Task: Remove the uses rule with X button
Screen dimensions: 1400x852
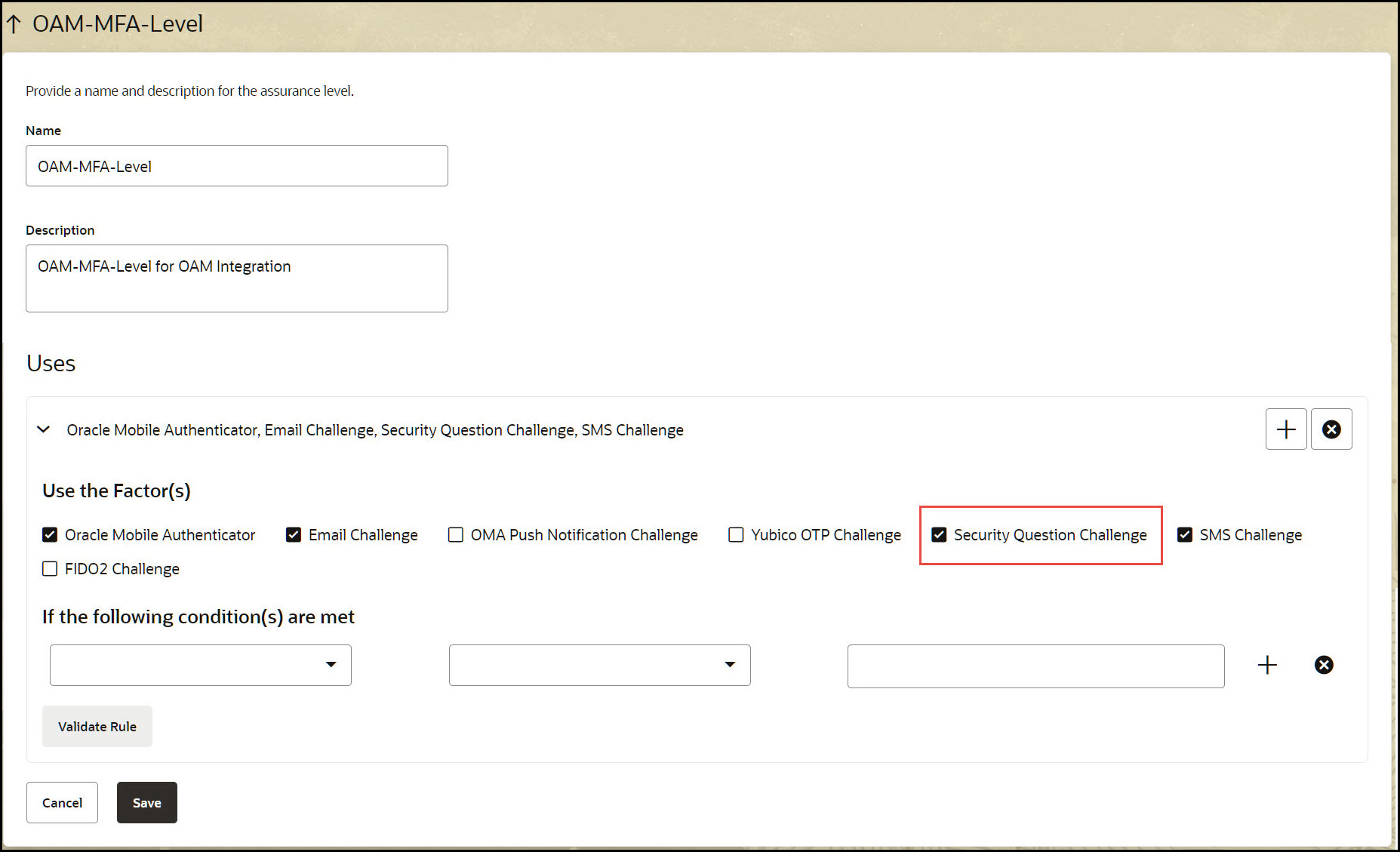Action: point(1331,429)
